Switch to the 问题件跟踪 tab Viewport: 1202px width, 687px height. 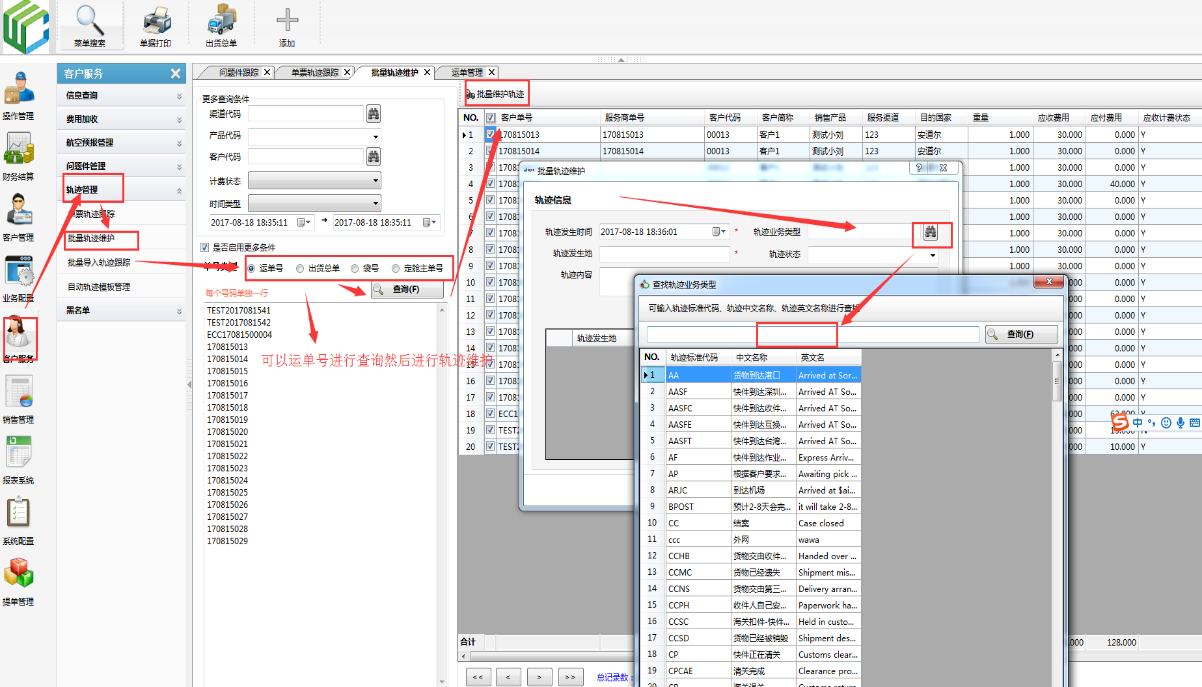239,73
